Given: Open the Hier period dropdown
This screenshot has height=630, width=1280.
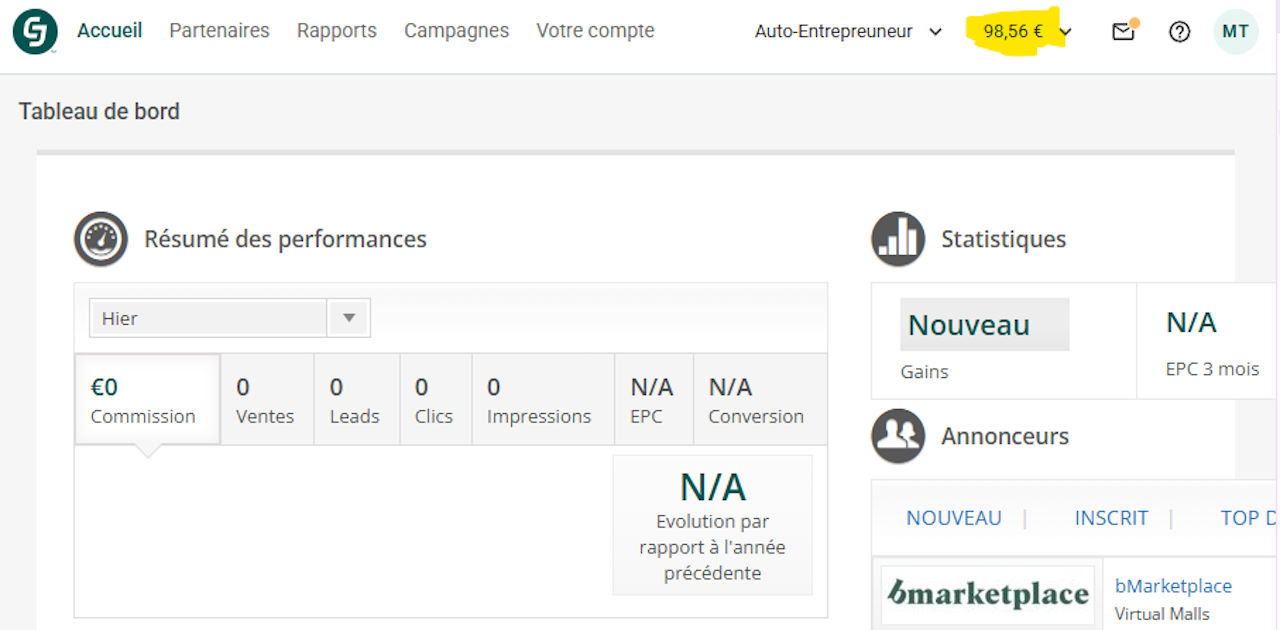Looking at the screenshot, I should click(x=230, y=318).
